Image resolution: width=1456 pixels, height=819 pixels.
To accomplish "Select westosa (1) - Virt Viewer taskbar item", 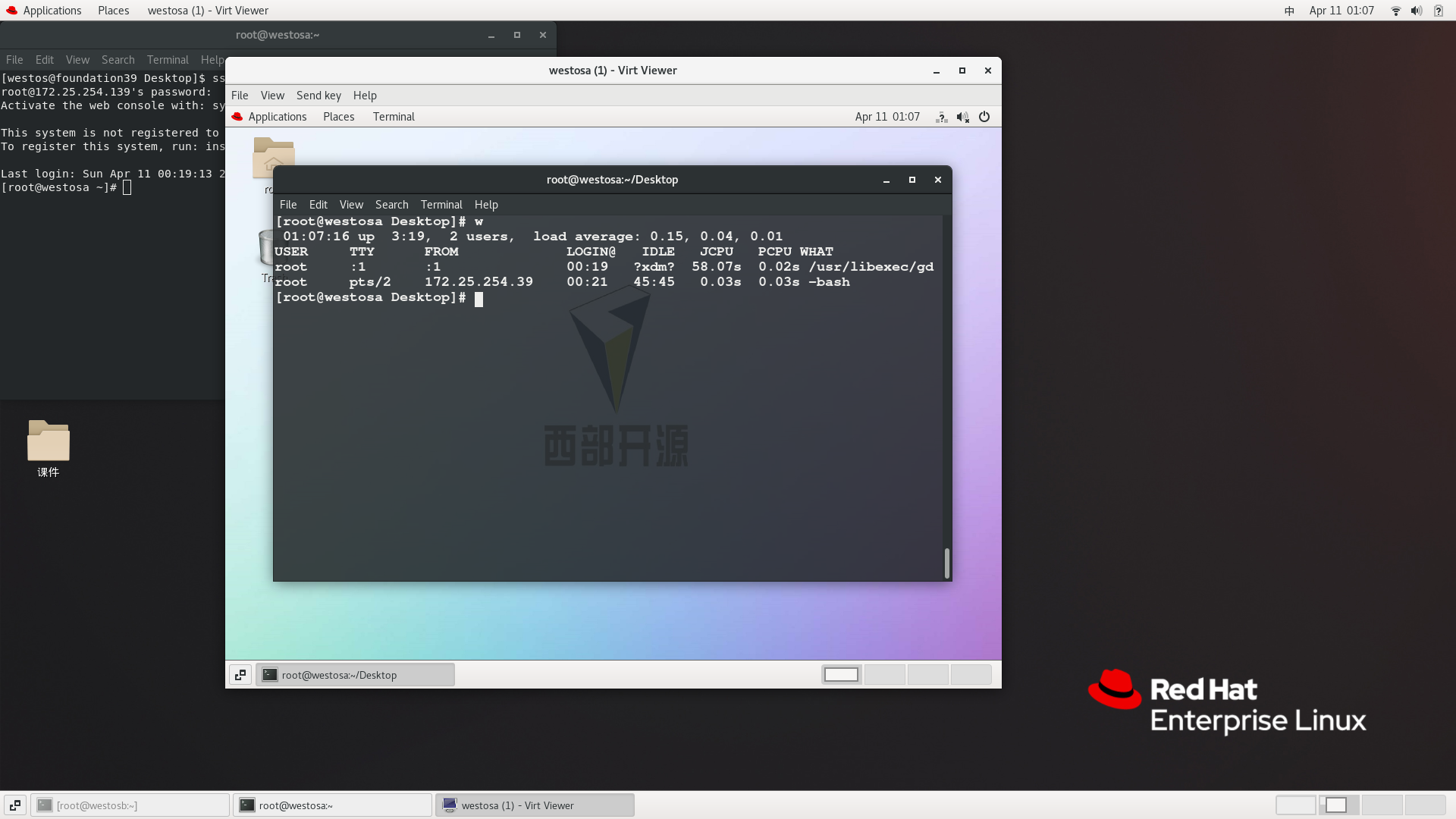I will coord(535,805).
